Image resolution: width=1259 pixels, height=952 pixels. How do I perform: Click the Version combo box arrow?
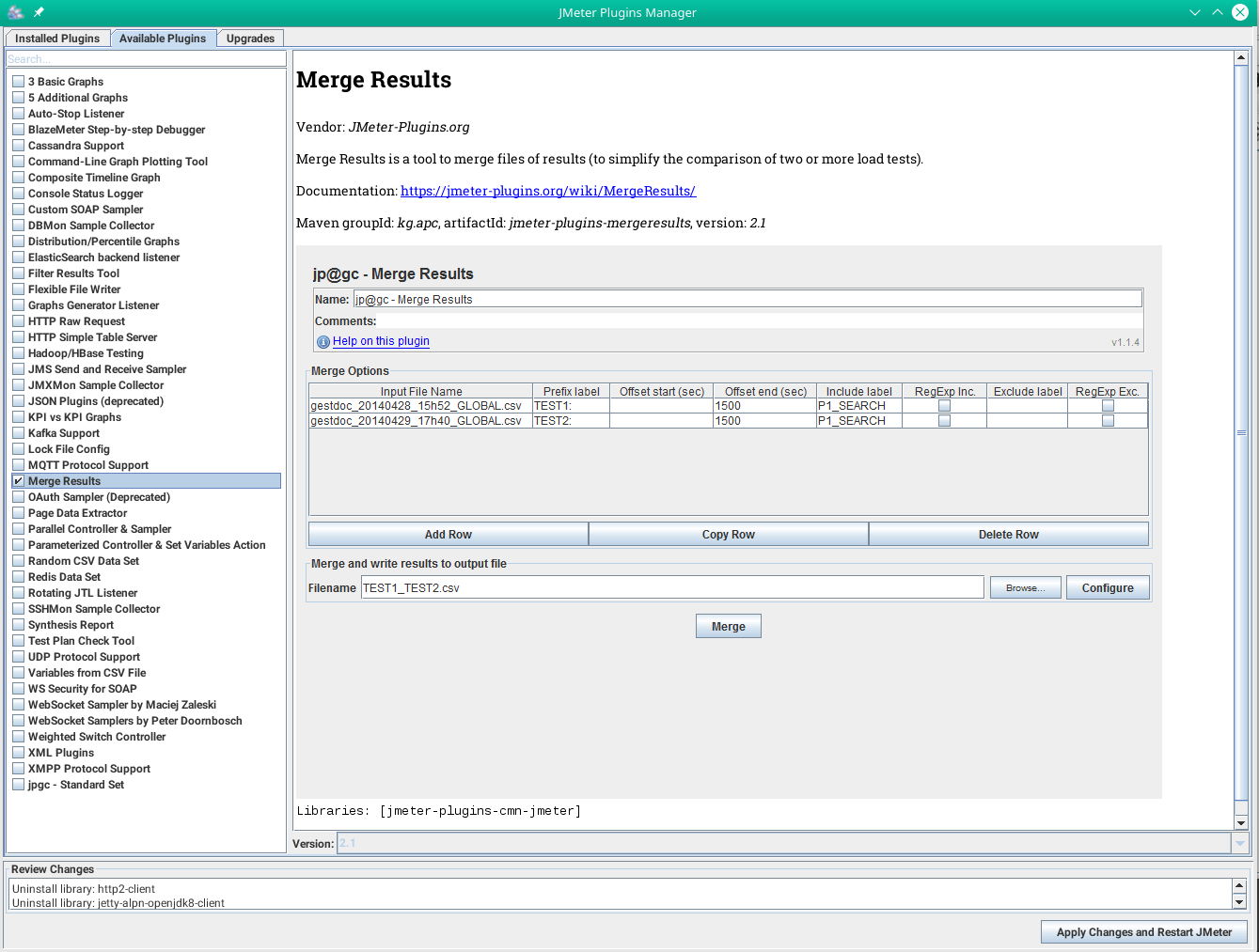point(1239,843)
